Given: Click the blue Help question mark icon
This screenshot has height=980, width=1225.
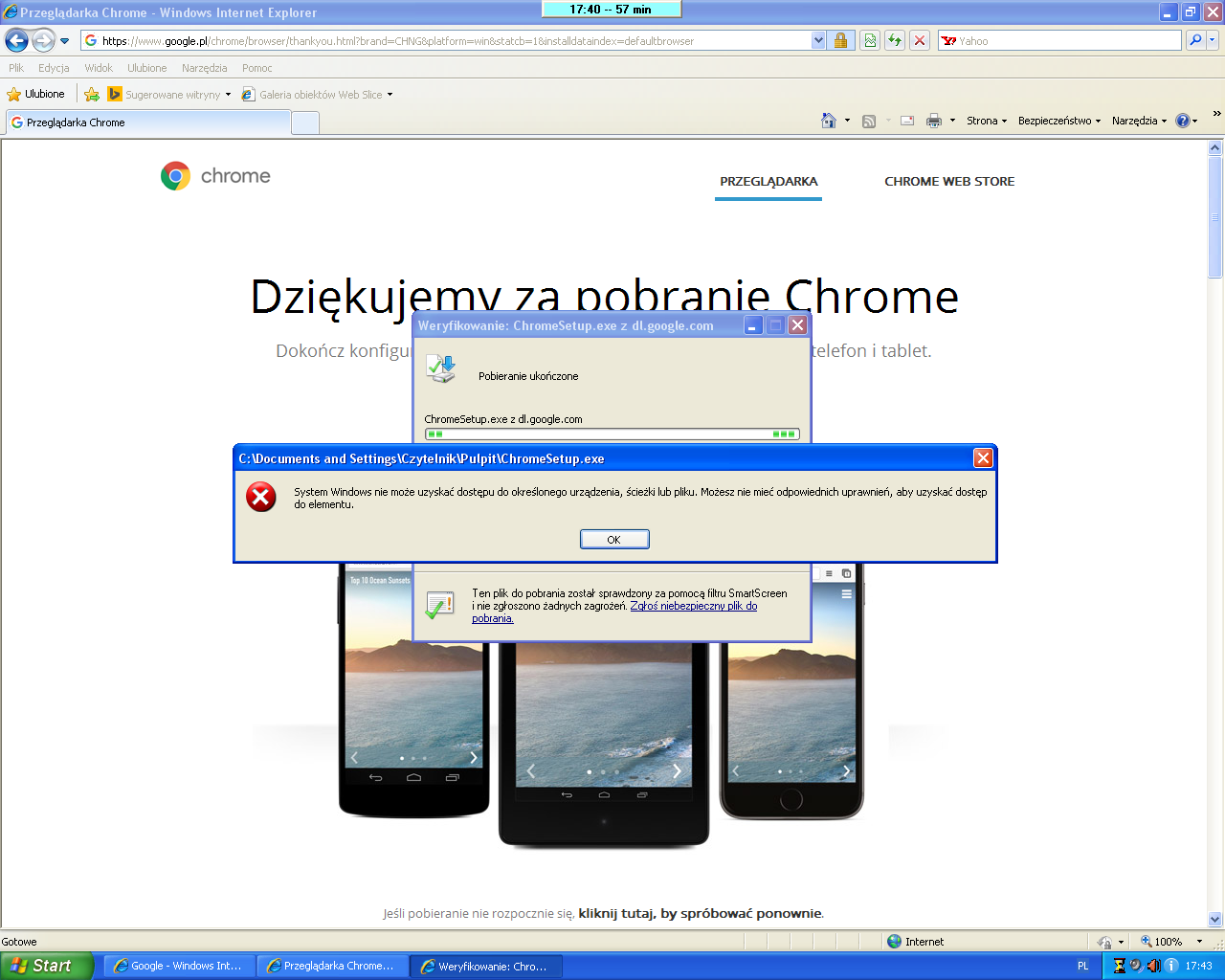Looking at the screenshot, I should pos(1183,121).
